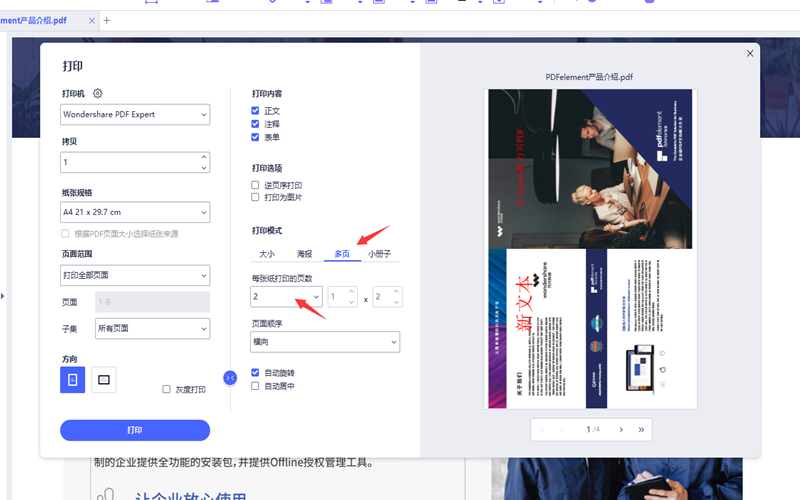Viewport: 800px width, 500px height.
Task: Go to next preview page
Action: (x=621, y=430)
